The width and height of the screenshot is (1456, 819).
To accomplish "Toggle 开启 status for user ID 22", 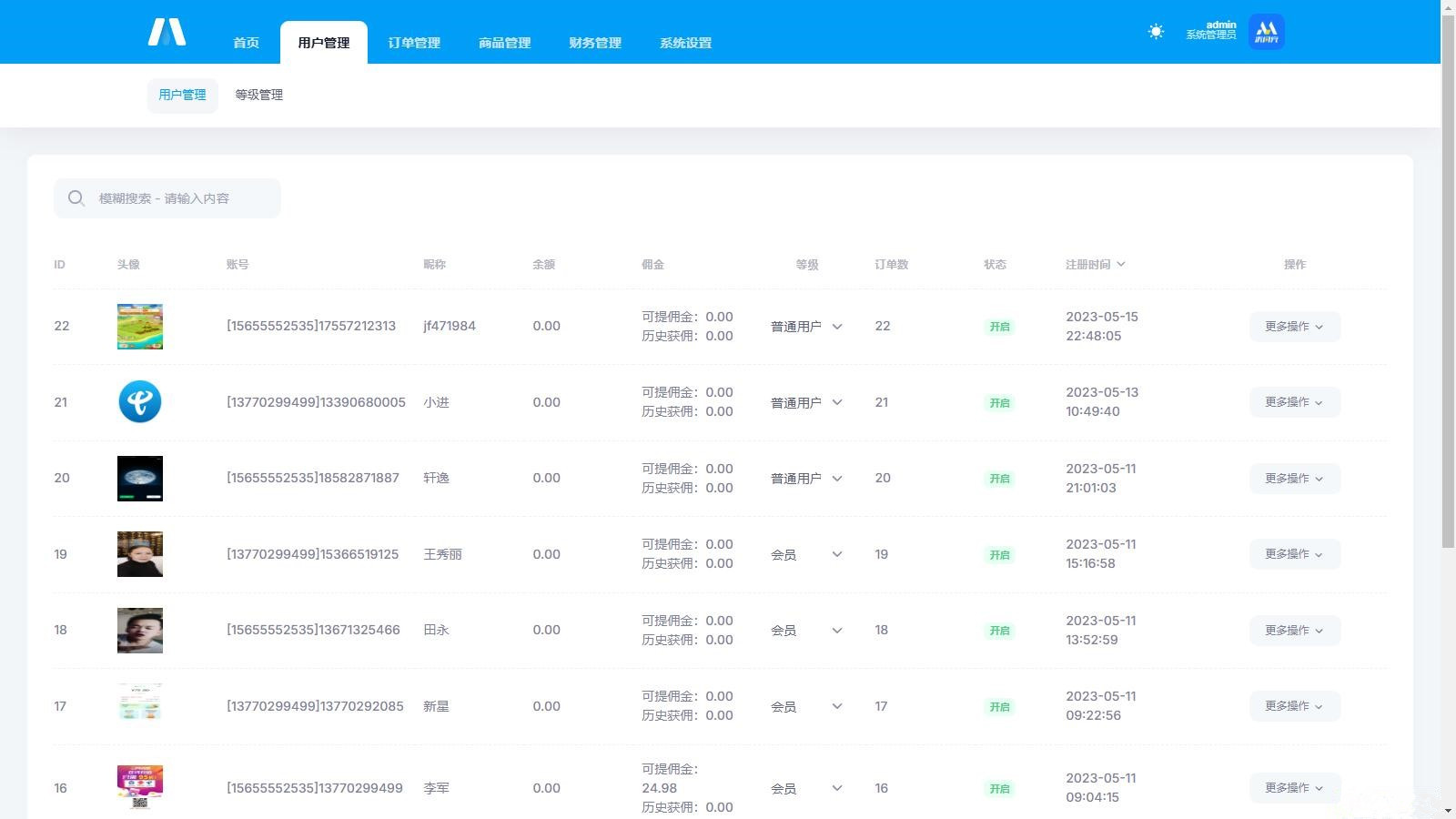I will coord(999,327).
